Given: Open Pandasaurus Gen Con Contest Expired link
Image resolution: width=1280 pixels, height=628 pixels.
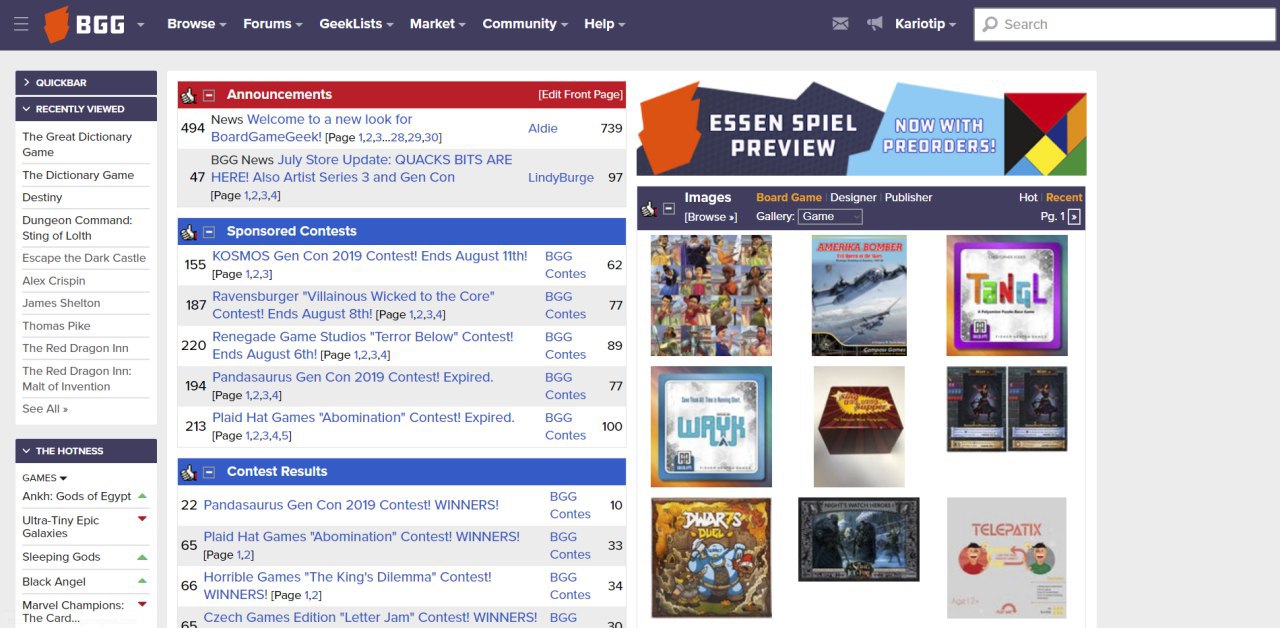Looking at the screenshot, I should coord(353,377).
